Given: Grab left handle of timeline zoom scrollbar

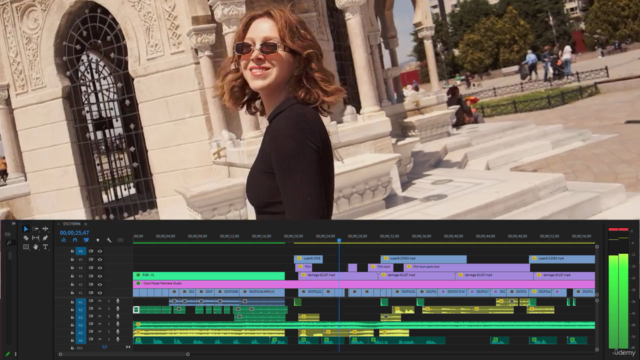Looking at the screenshot, I should 60,354.
